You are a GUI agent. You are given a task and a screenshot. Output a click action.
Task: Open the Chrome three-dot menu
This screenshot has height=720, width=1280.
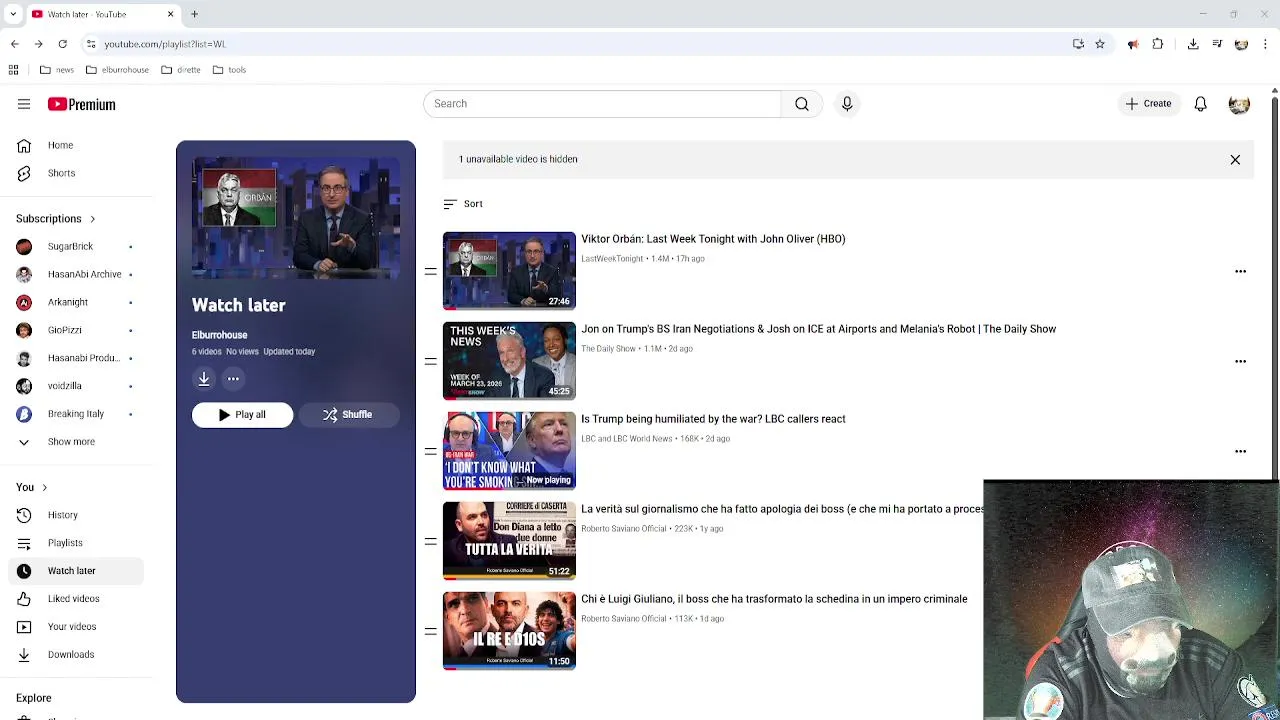pos(1266,44)
